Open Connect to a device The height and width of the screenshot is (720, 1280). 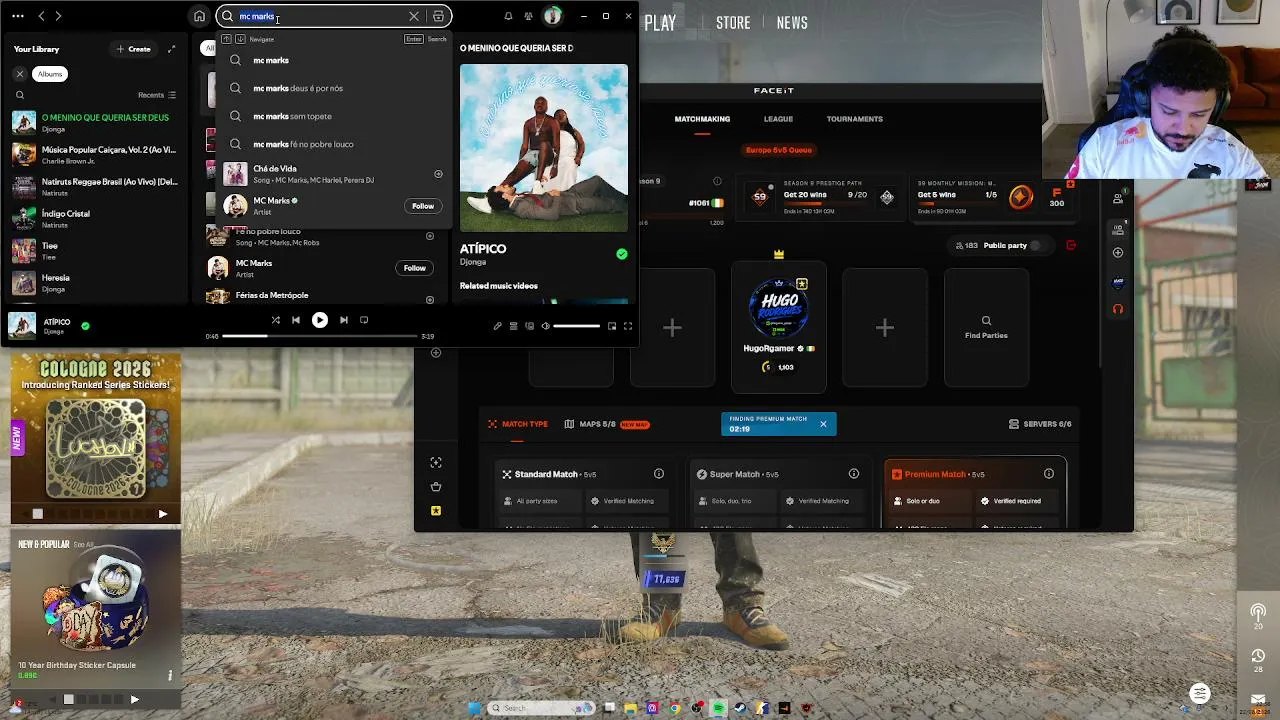tap(529, 326)
